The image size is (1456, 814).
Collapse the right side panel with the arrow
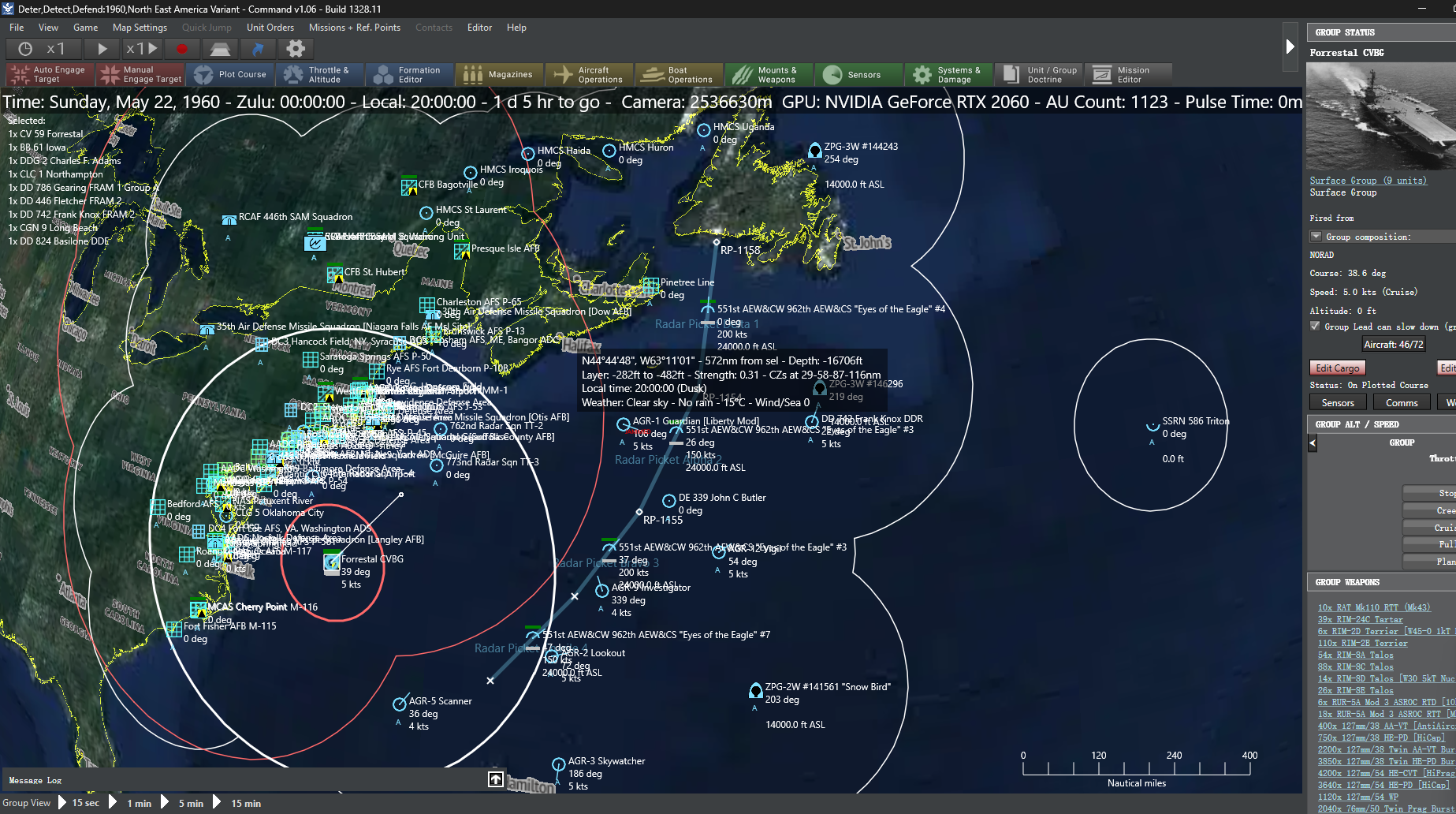1290,47
